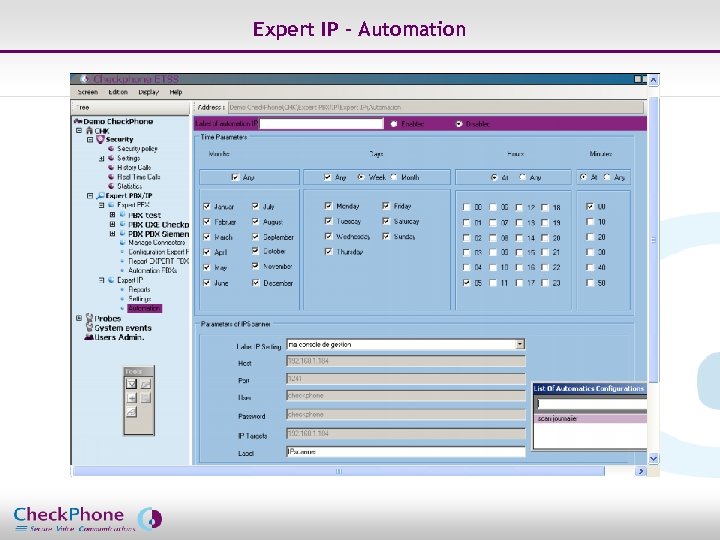This screenshot has height=540, width=720.
Task: Select the Any radio under Hours
Action: click(523, 177)
